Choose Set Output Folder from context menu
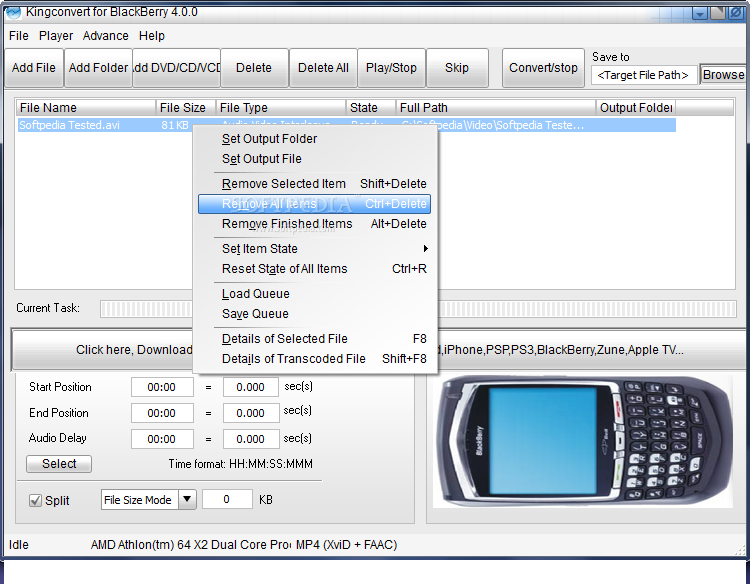 pos(314,139)
